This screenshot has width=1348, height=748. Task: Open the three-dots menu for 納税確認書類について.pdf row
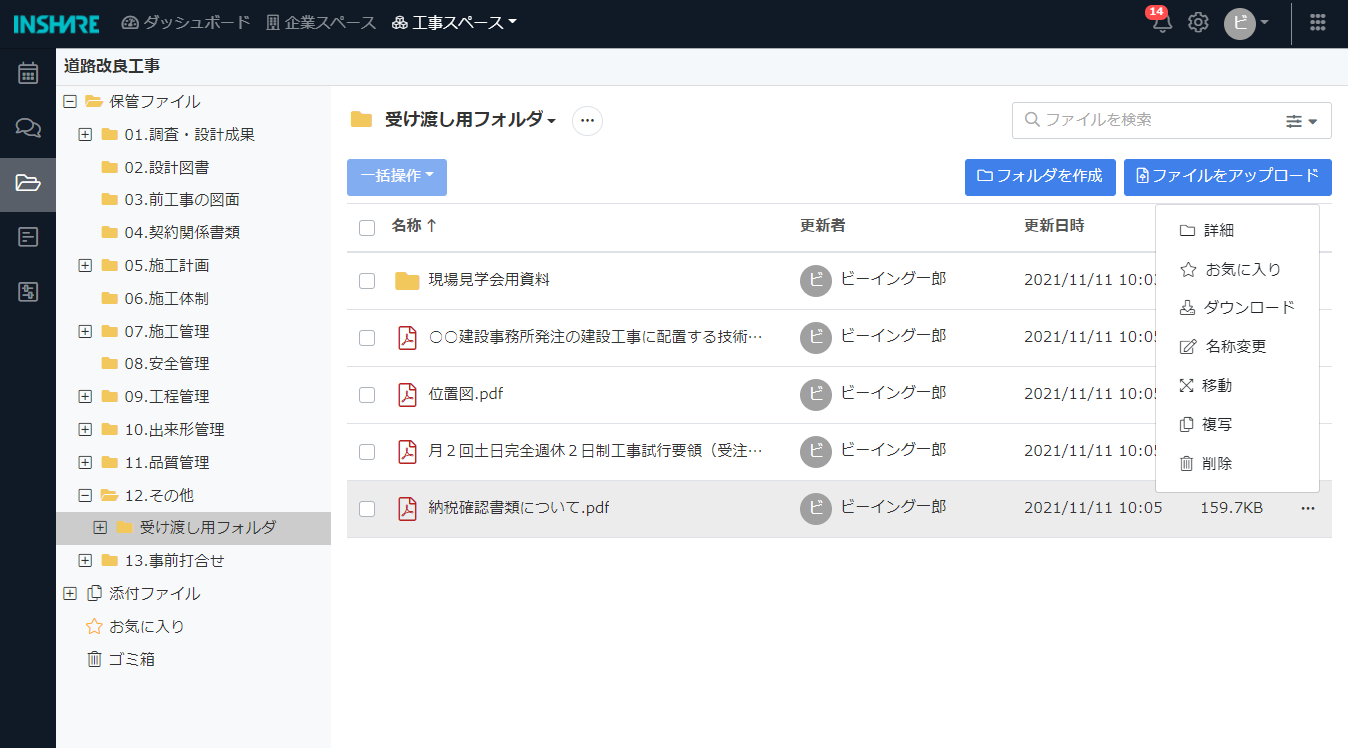tap(1308, 508)
